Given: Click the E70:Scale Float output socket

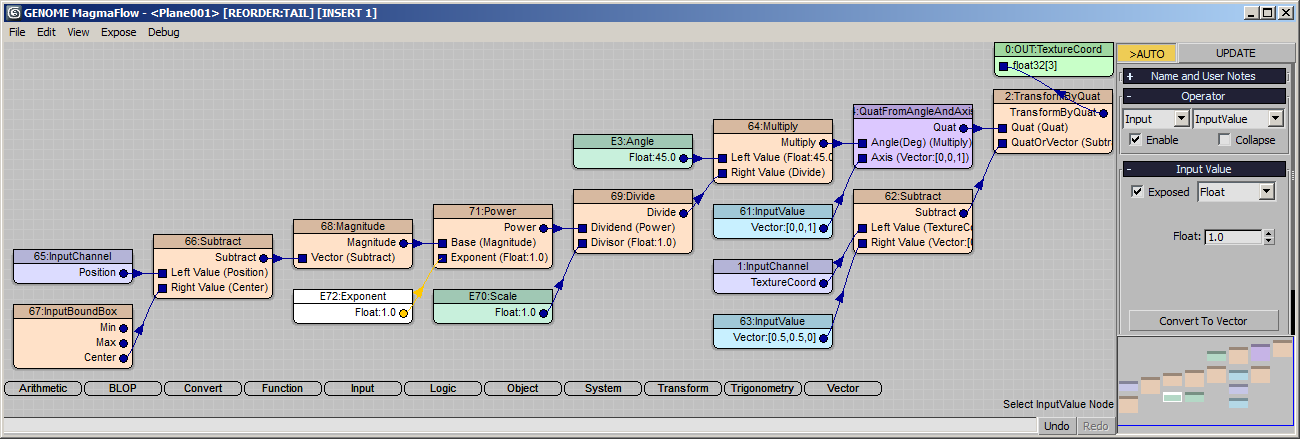Looking at the screenshot, I should (x=543, y=313).
